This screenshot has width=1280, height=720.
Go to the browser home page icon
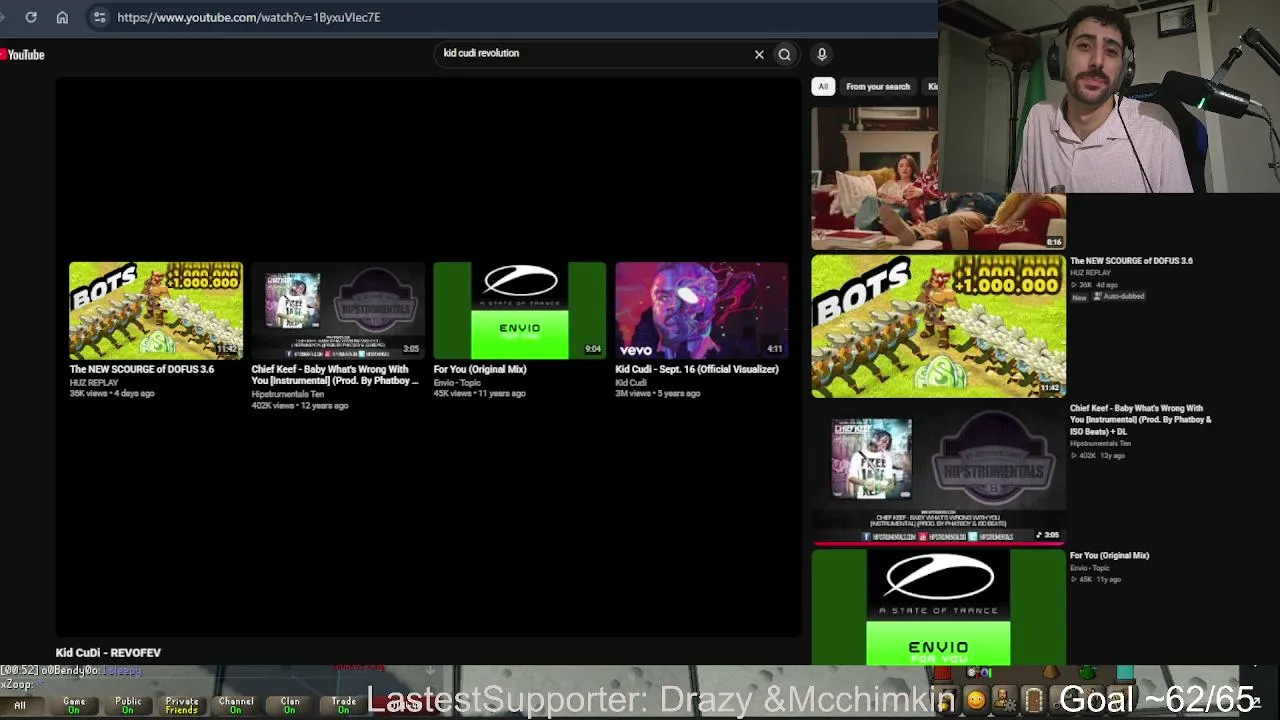click(62, 17)
